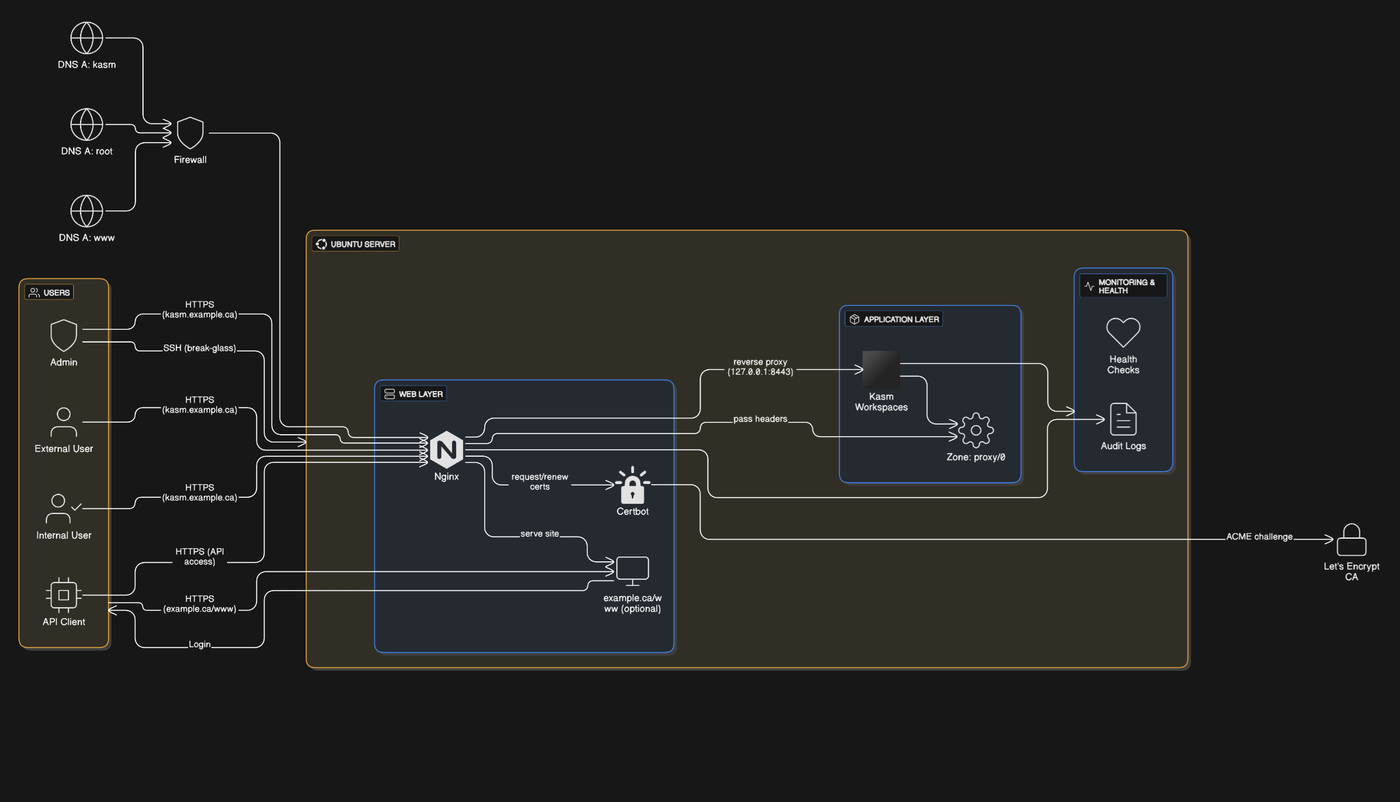Select the DNS A: www globe icon
The width and height of the screenshot is (1400, 802).
pos(87,212)
